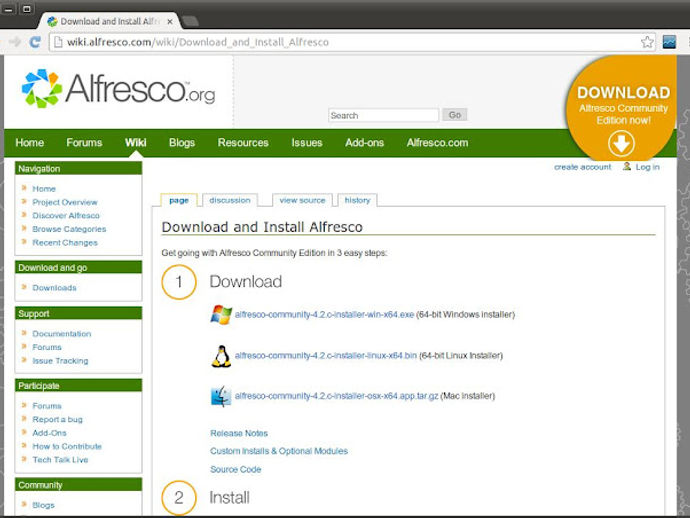The width and height of the screenshot is (690, 518).
Task: Click the white download arrow in orange circle
Action: [x=621, y=143]
